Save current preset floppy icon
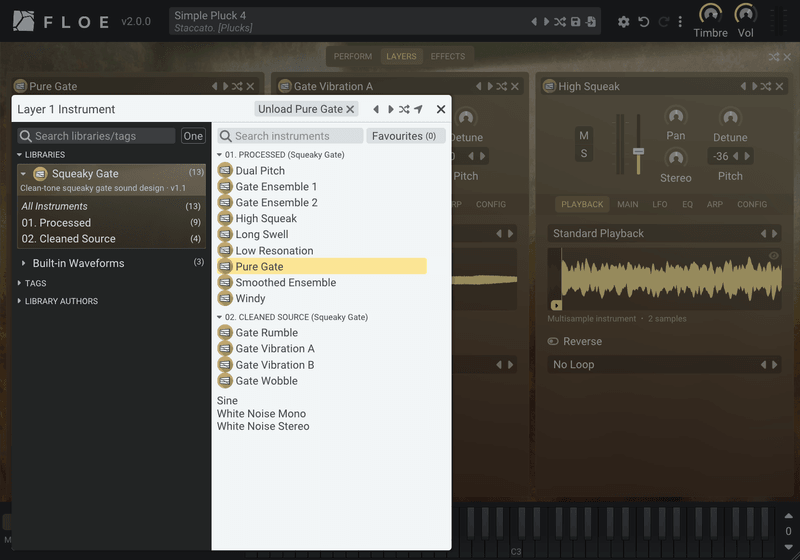The image size is (800, 560). click(x=576, y=21)
